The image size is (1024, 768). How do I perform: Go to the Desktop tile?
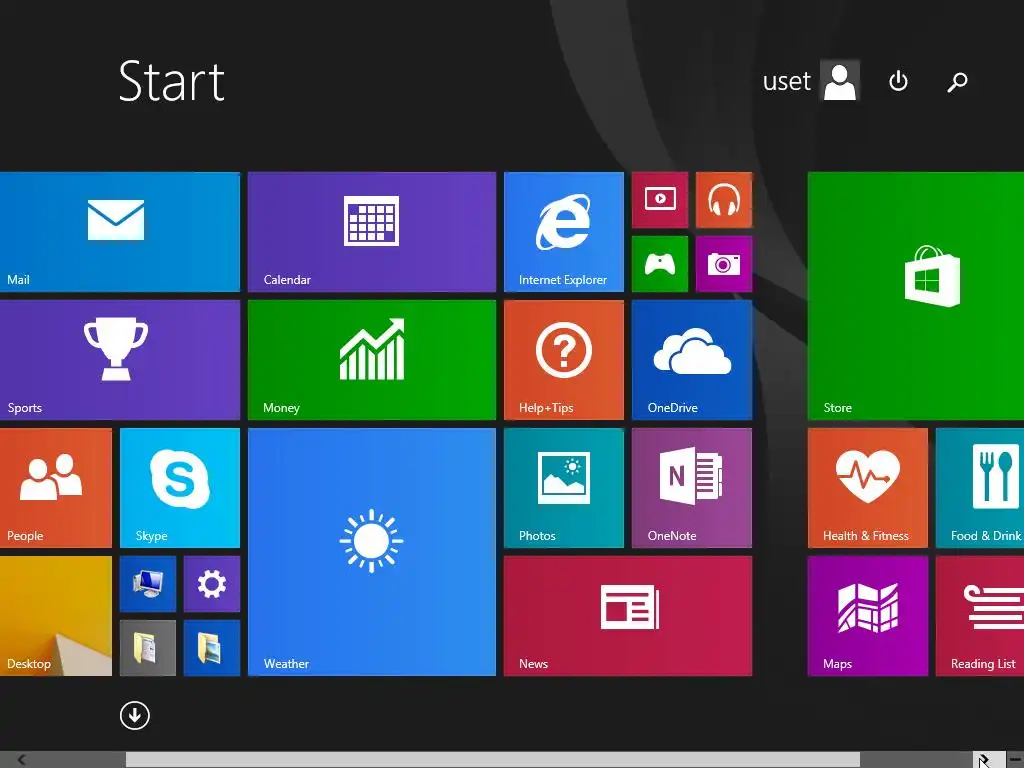56,616
